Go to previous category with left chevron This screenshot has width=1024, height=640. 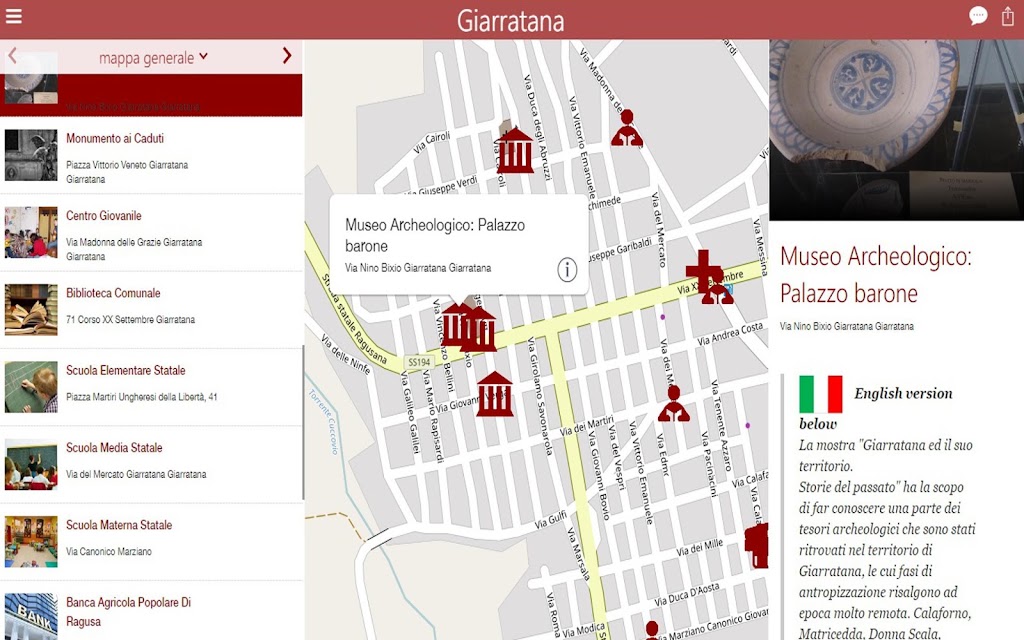click(12, 56)
